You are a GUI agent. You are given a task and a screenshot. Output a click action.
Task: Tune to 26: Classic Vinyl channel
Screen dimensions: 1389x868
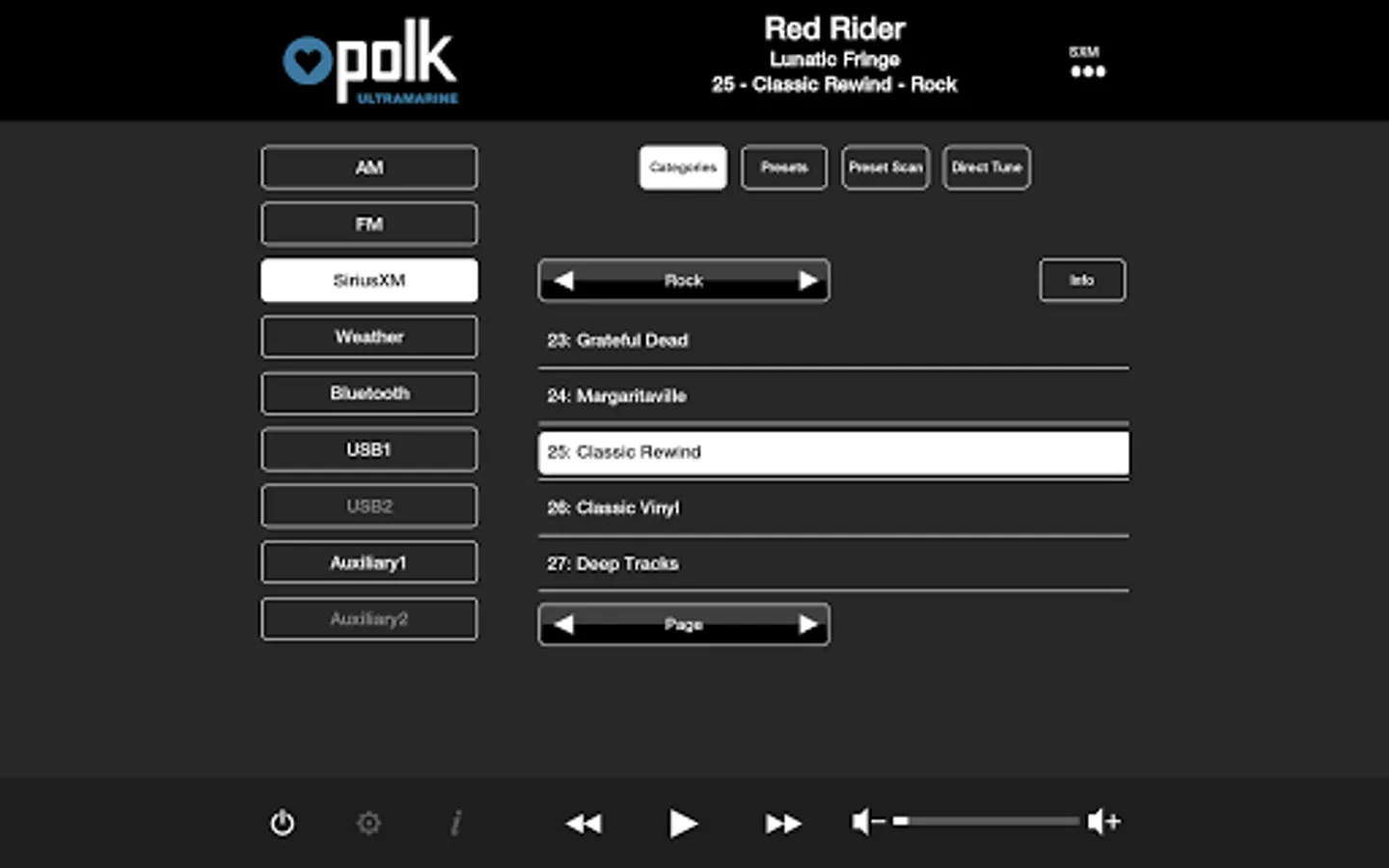(833, 508)
